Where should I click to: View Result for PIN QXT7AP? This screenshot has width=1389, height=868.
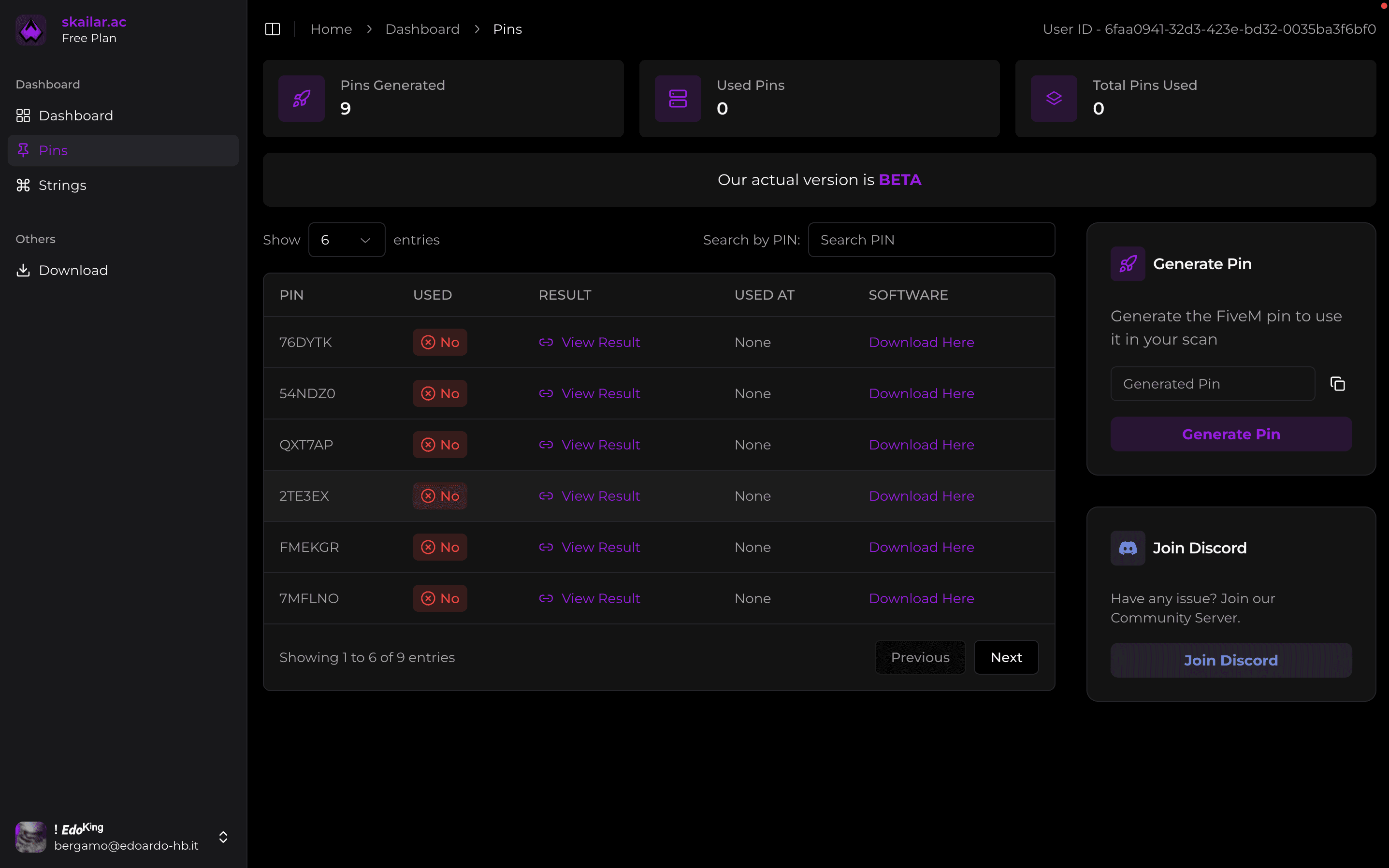pos(600,445)
